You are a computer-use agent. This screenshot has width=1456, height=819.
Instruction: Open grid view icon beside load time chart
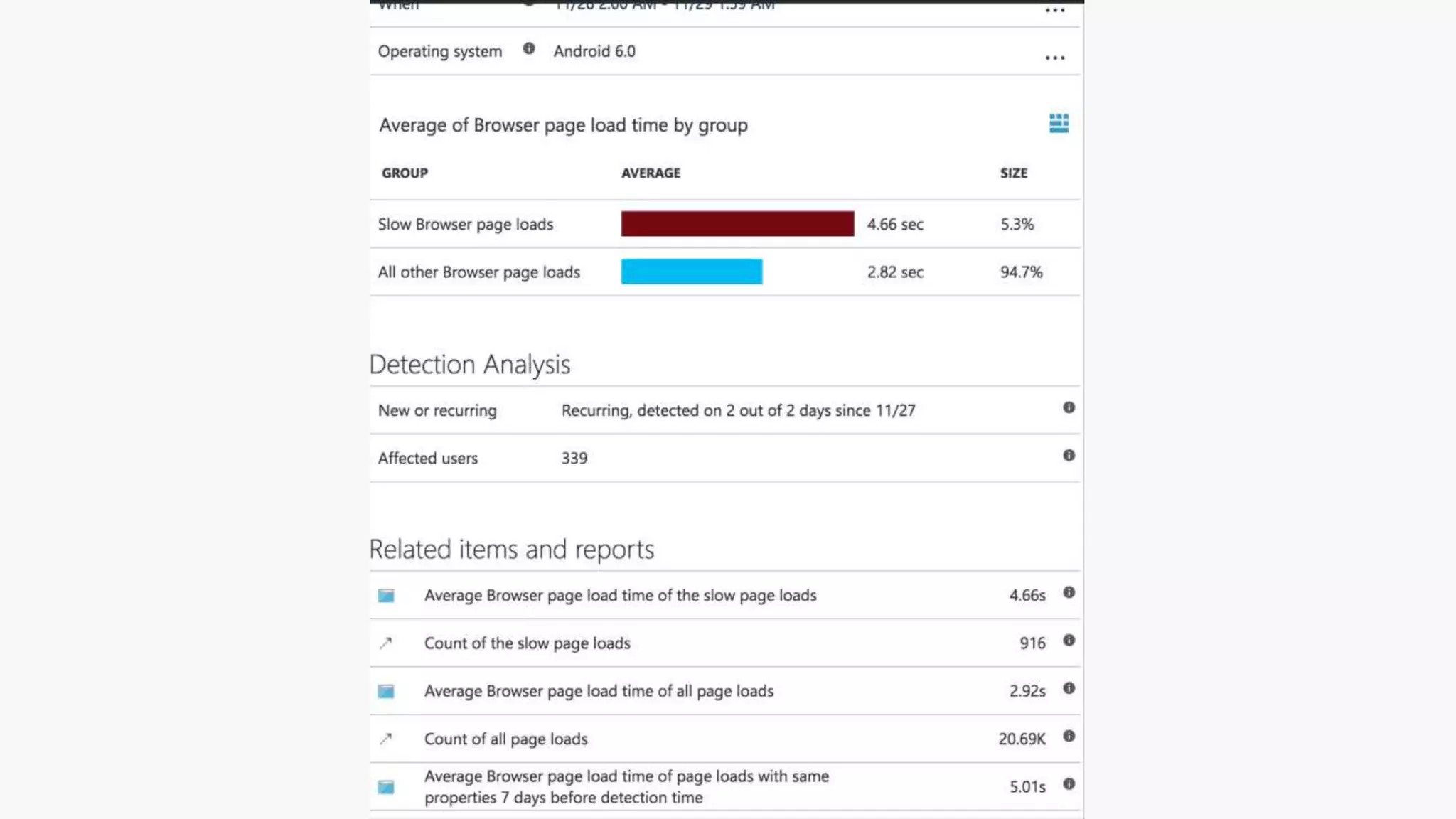1059,123
